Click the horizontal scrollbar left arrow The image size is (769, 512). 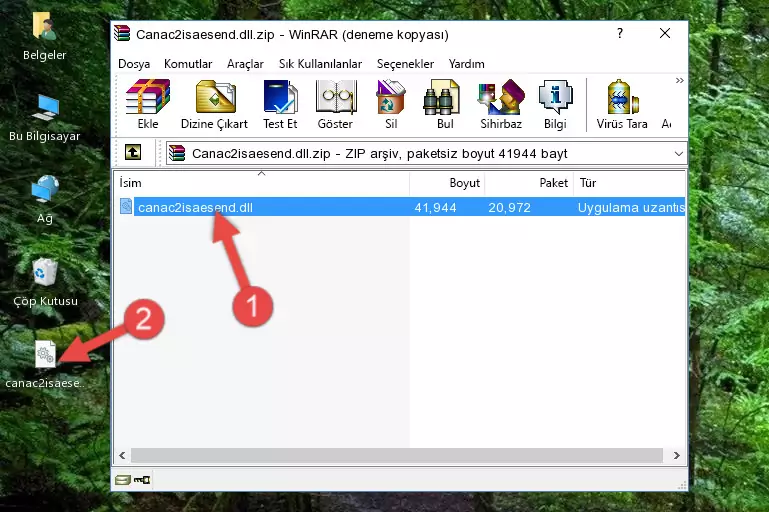(122, 456)
